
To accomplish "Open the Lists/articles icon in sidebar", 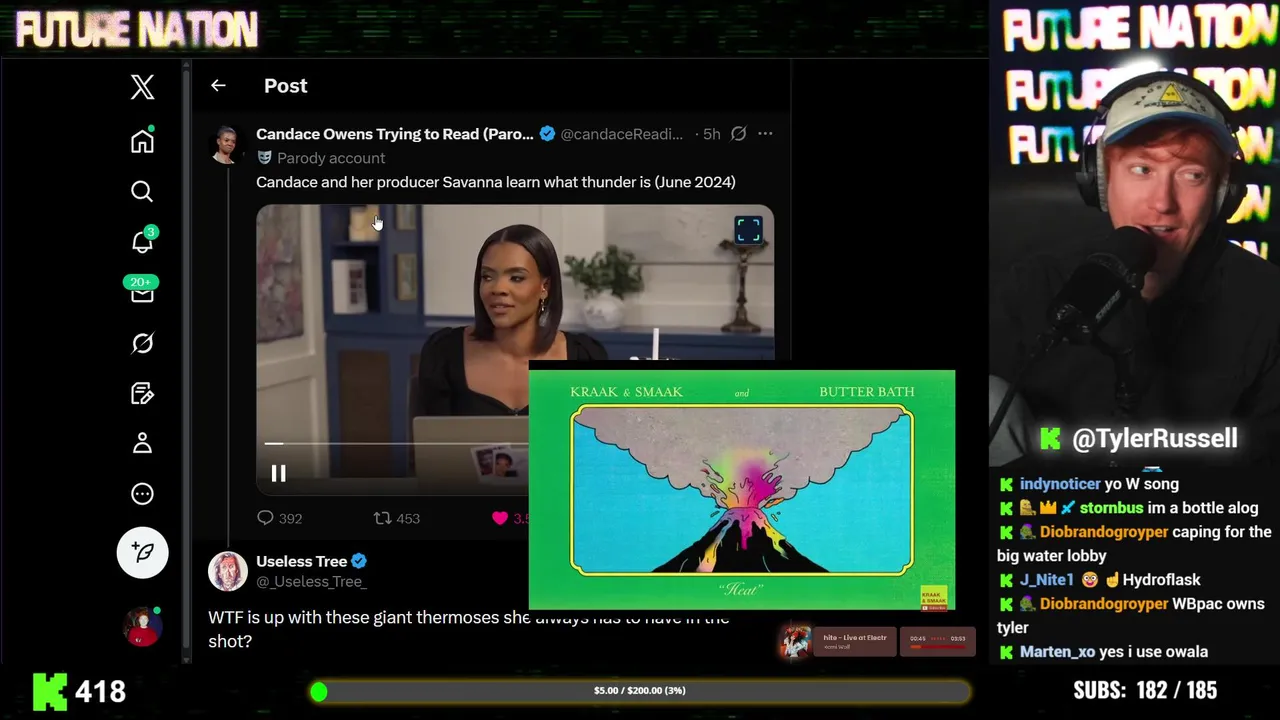I will [x=142, y=393].
